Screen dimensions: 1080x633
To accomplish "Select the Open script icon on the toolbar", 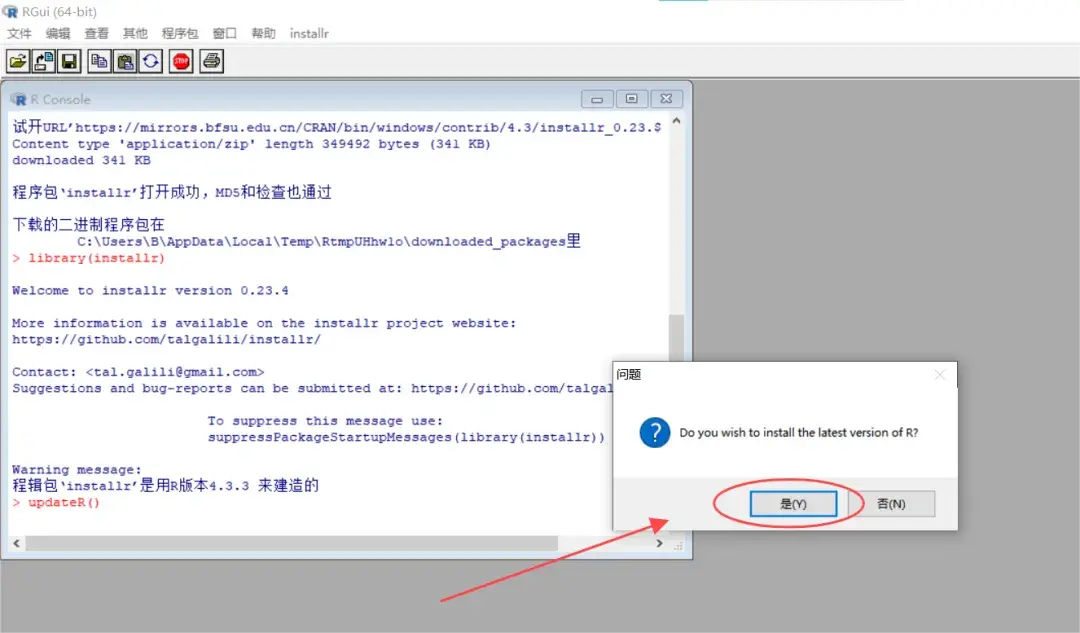I will click(x=17, y=61).
